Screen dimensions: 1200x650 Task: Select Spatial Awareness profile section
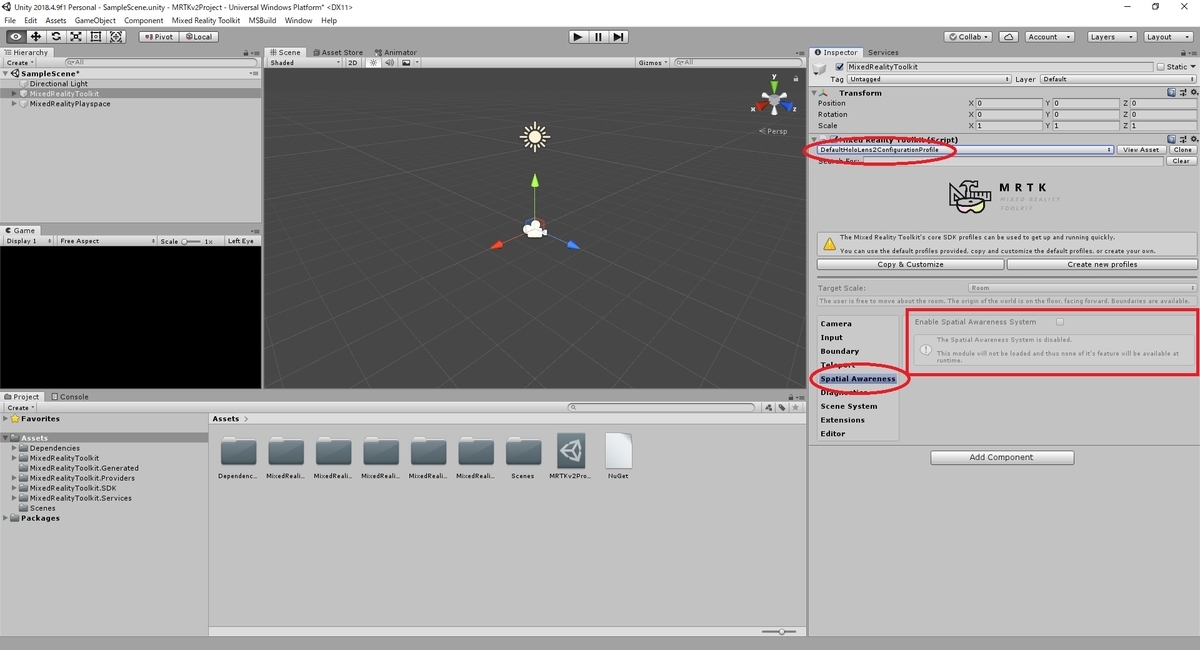[x=857, y=379]
